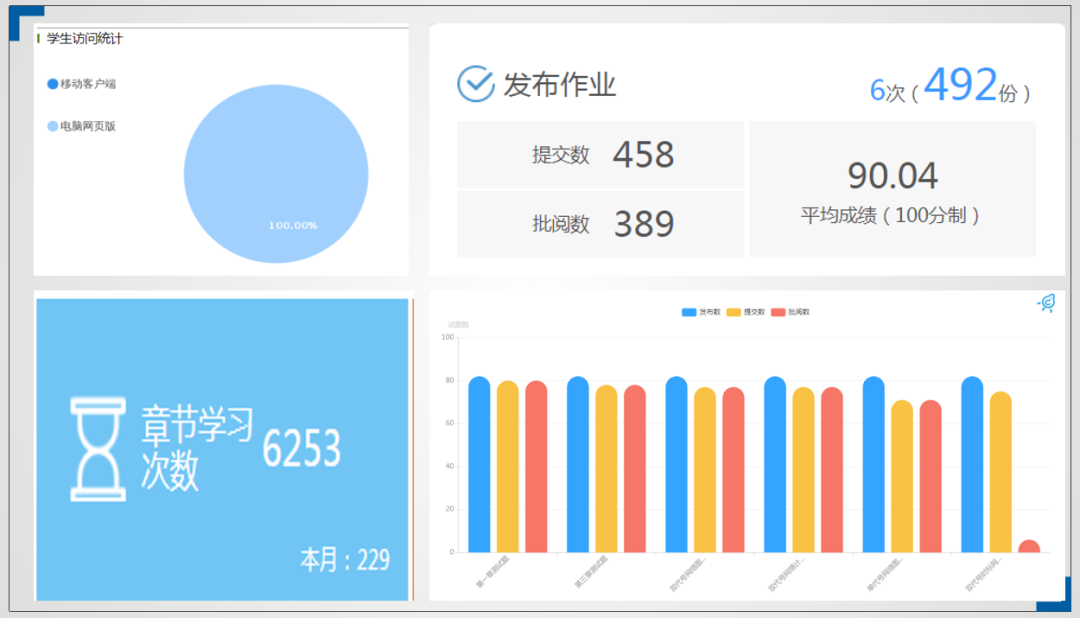Viewport: 1080px width, 618px height.
Task: Click the 本月：229 monthly count
Action: 345,560
